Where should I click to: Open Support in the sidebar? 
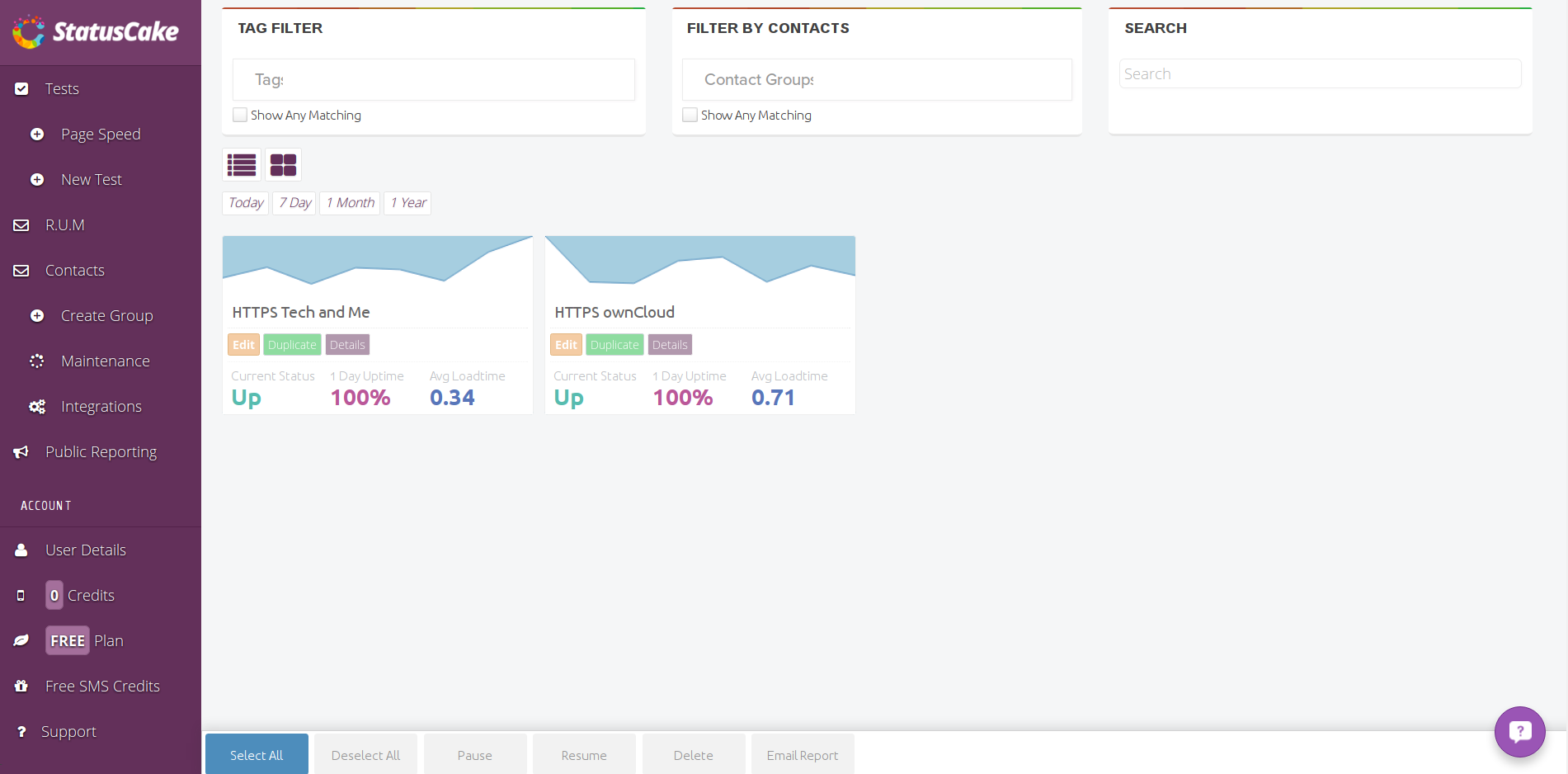click(x=68, y=731)
